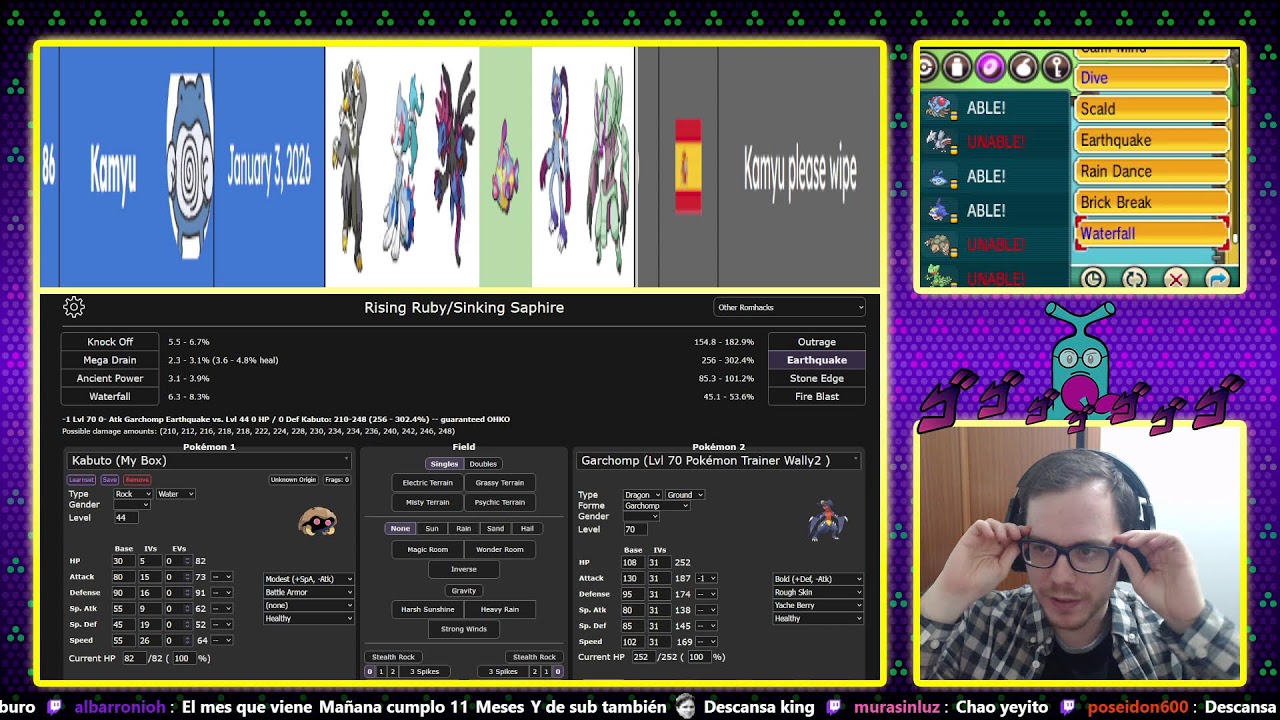The height and width of the screenshot is (720, 1280).
Task: Choose Rain Dance in the TM list
Action: click(1152, 172)
